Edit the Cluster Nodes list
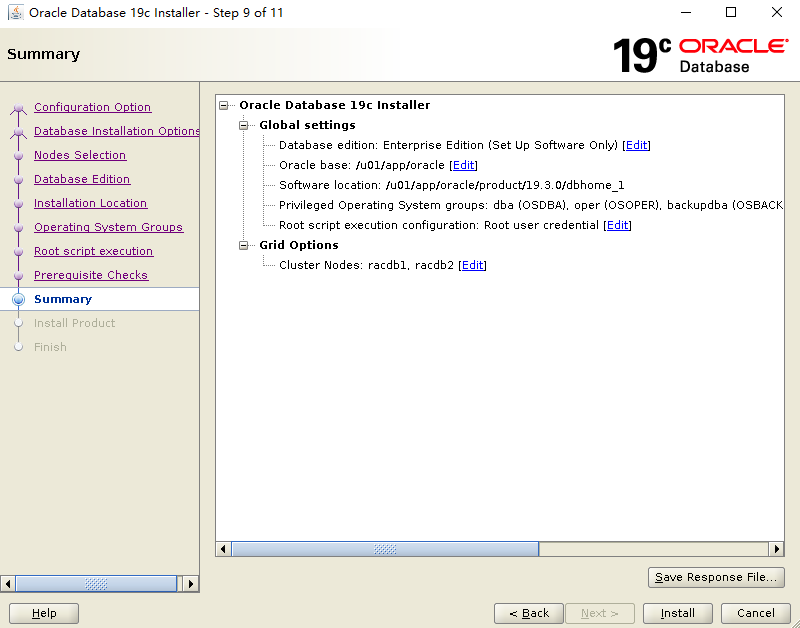This screenshot has height=628, width=800. point(472,265)
